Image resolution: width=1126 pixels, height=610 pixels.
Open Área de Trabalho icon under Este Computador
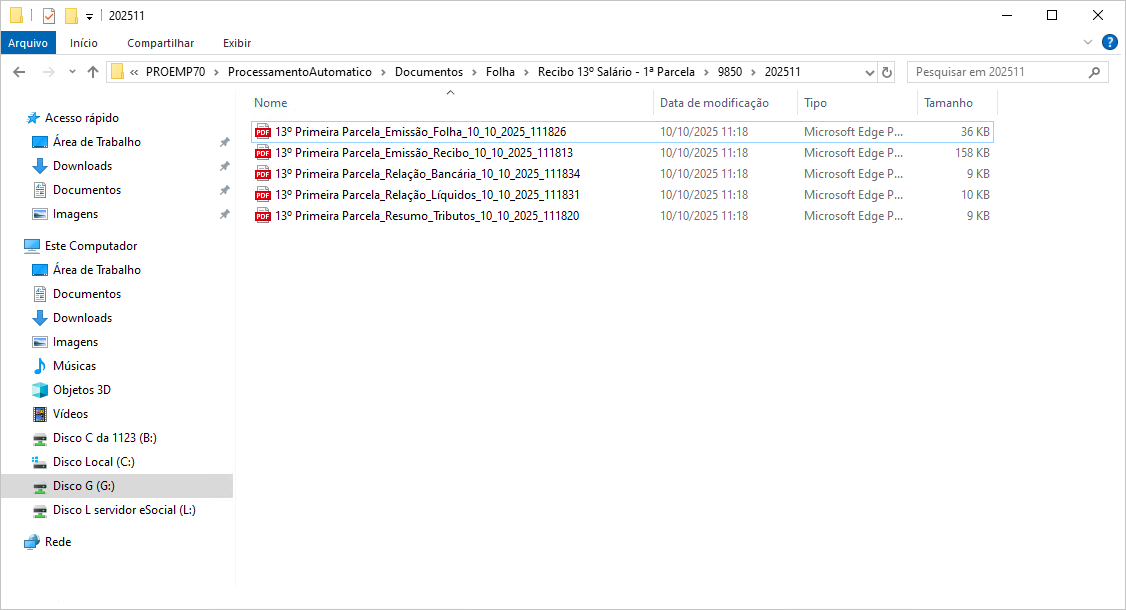coord(40,269)
